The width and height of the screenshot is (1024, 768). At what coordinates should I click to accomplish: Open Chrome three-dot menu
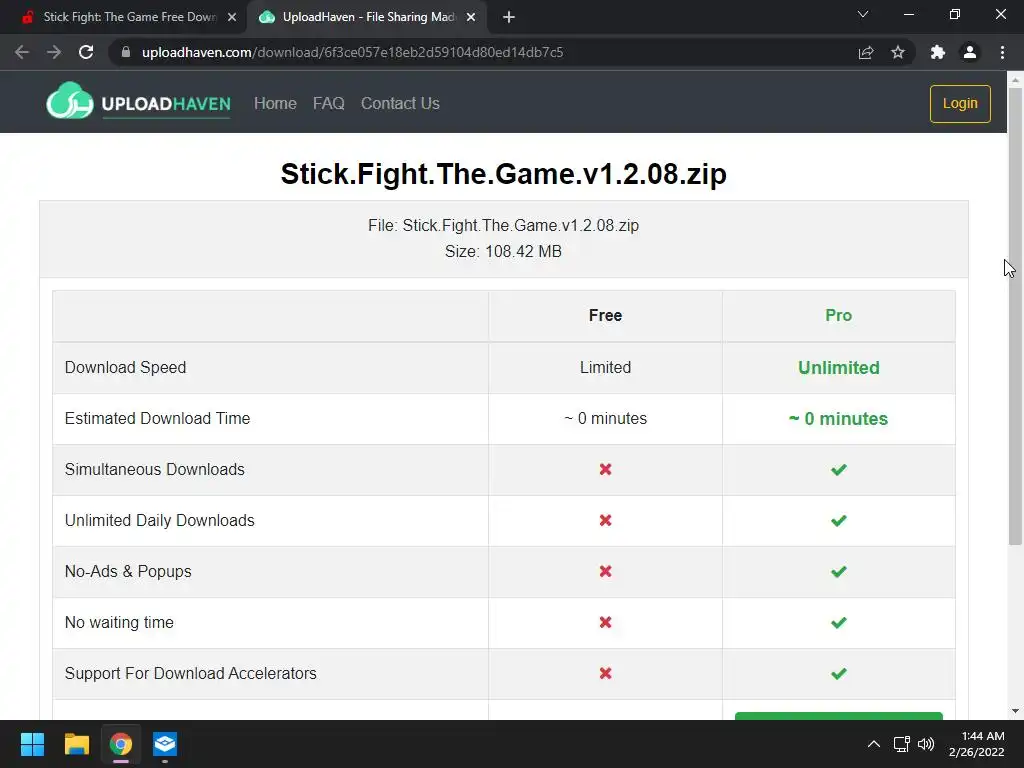coord(1002,52)
